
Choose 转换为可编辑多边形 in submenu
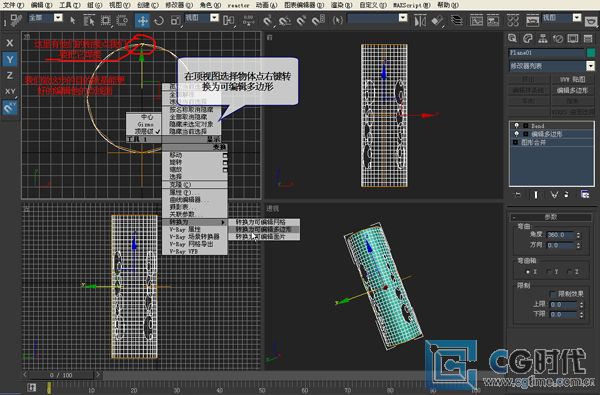click(x=264, y=229)
